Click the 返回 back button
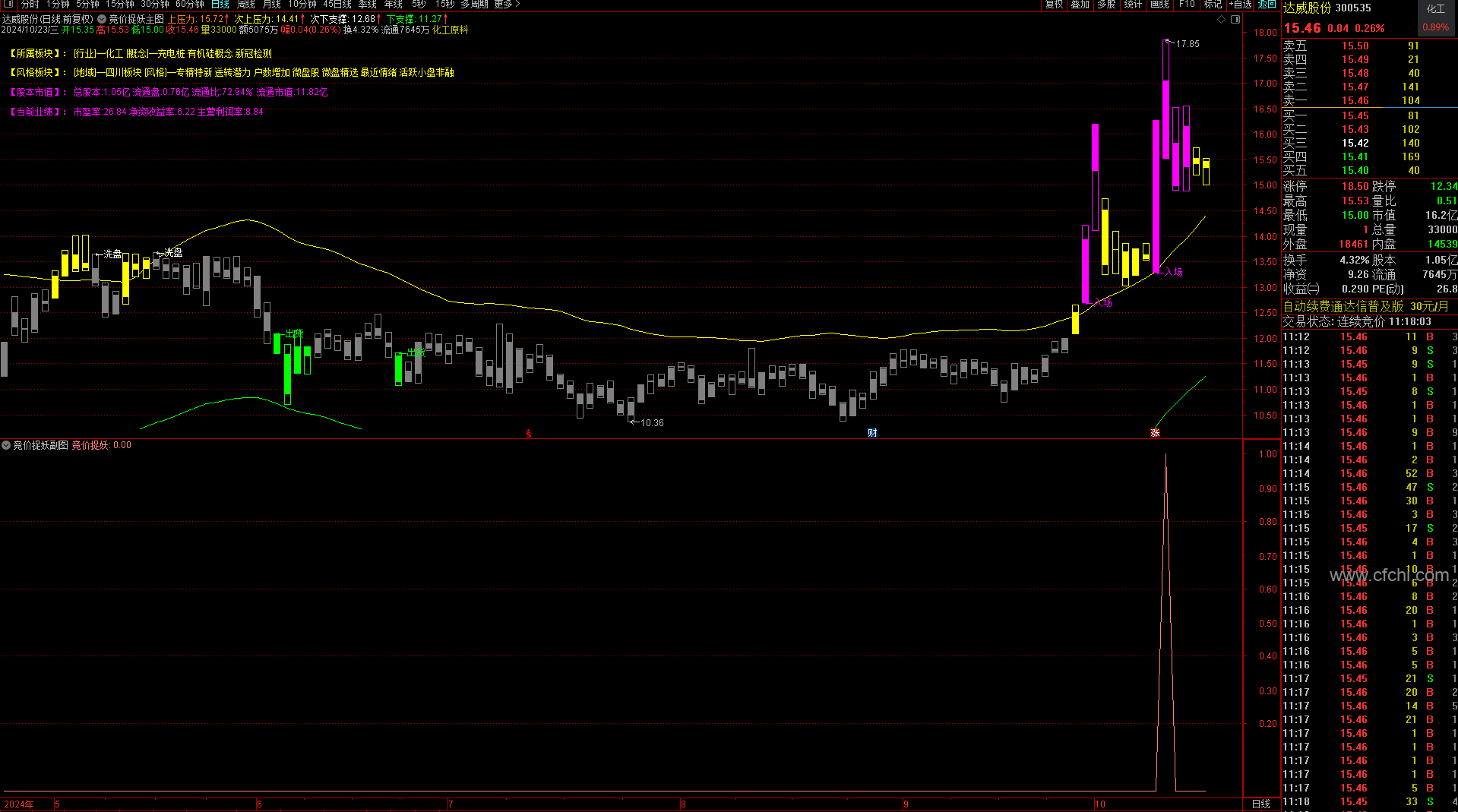This screenshot has height=812, width=1458. (x=1267, y=5)
